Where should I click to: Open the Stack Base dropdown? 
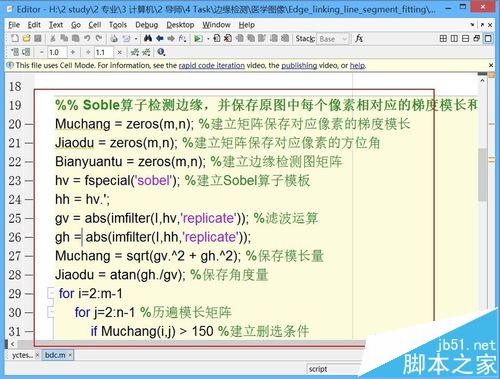coord(333,39)
